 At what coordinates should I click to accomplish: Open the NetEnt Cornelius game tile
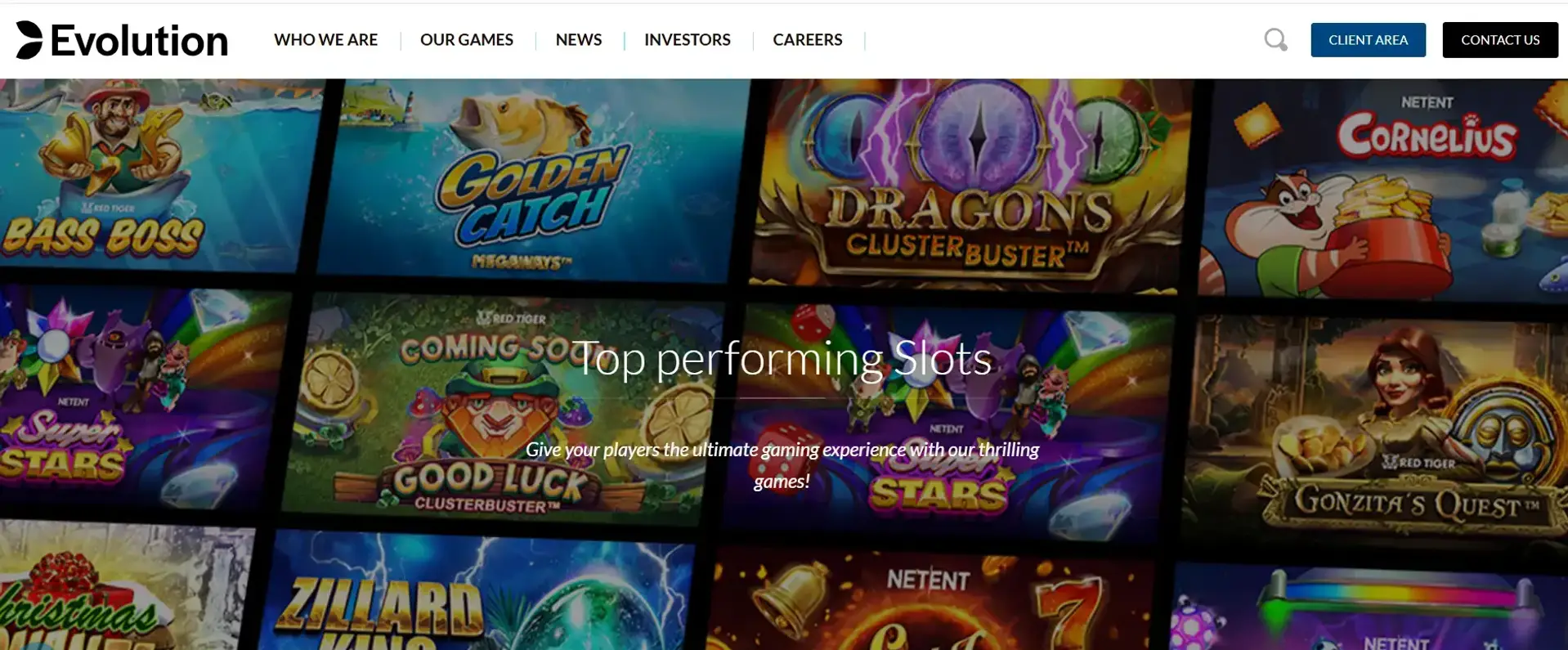(x=1384, y=188)
